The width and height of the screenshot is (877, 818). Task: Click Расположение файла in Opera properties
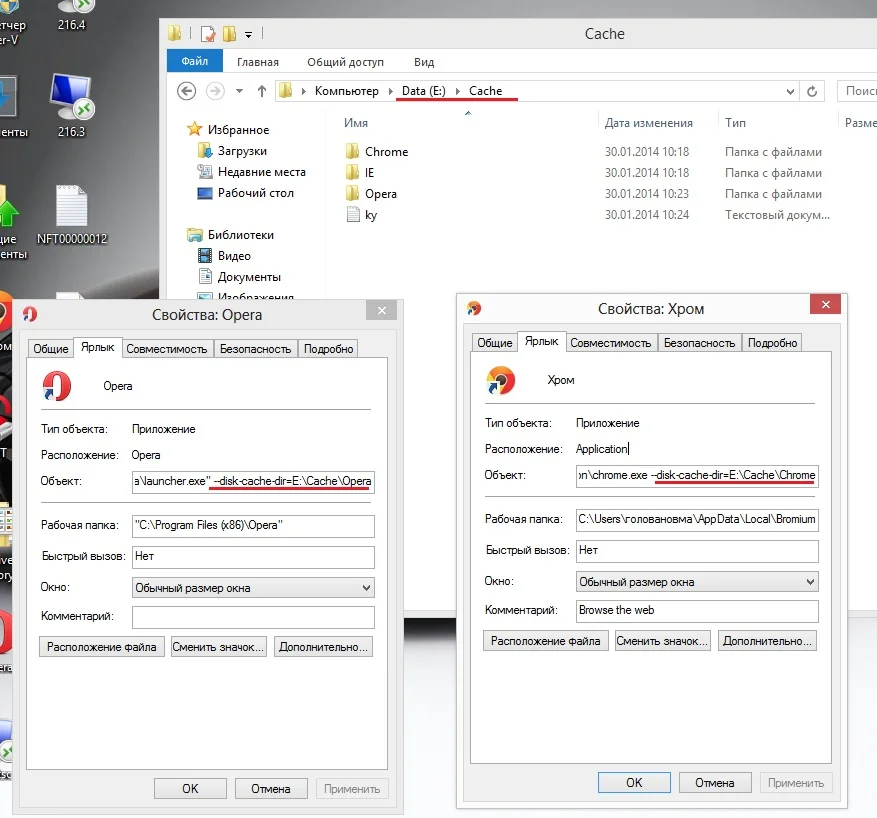tap(102, 647)
